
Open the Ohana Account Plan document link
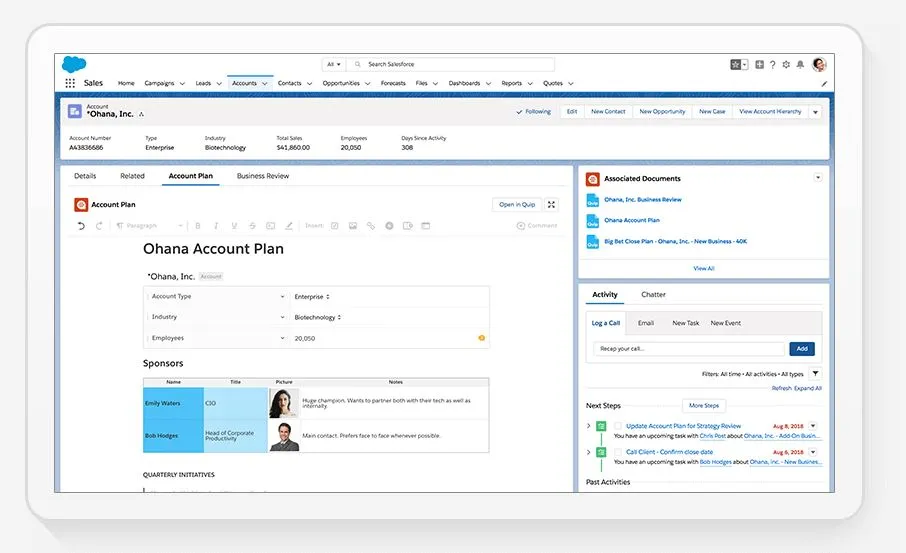pyautogui.click(x=632, y=220)
